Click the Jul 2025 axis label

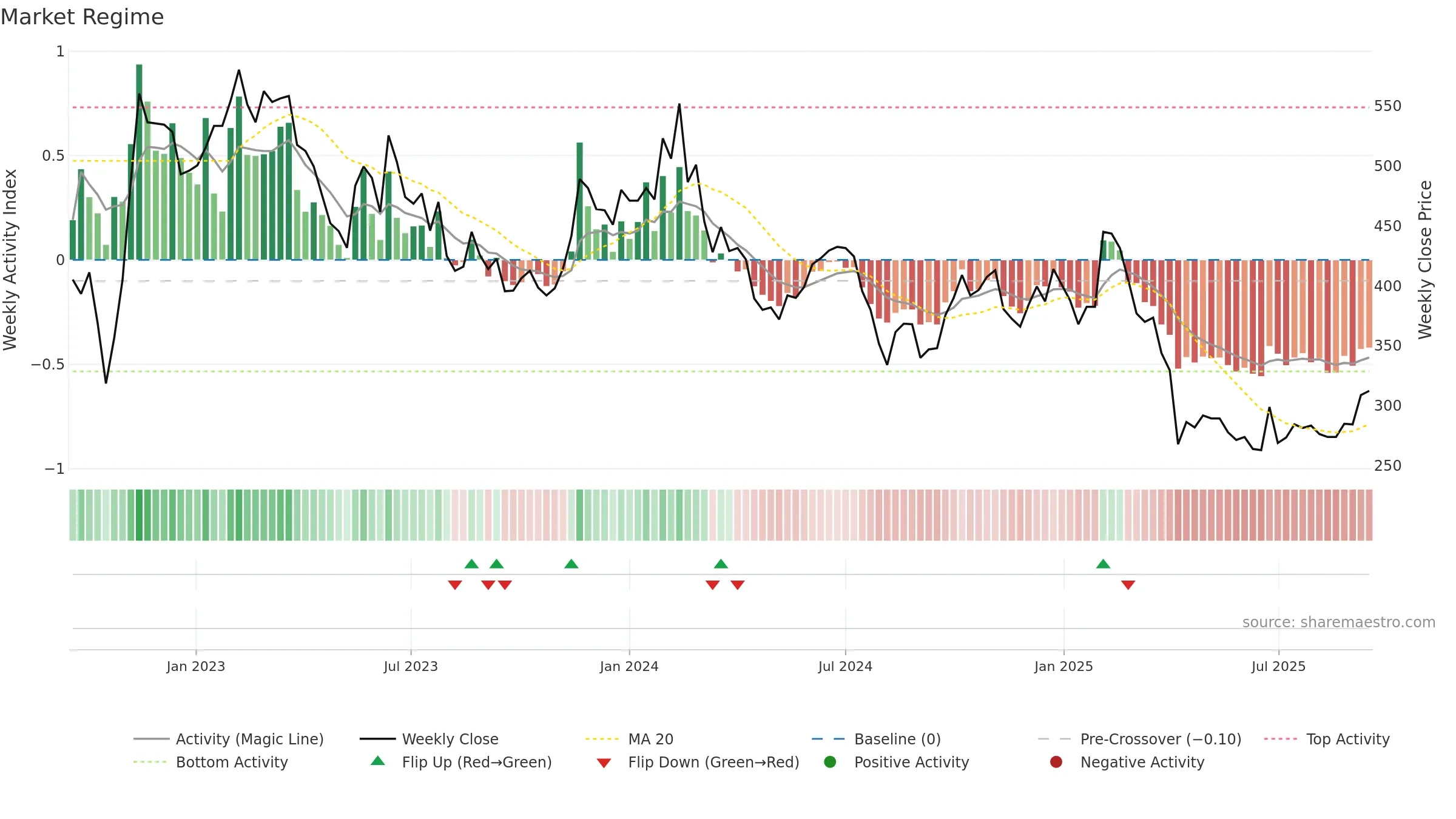click(1278, 666)
